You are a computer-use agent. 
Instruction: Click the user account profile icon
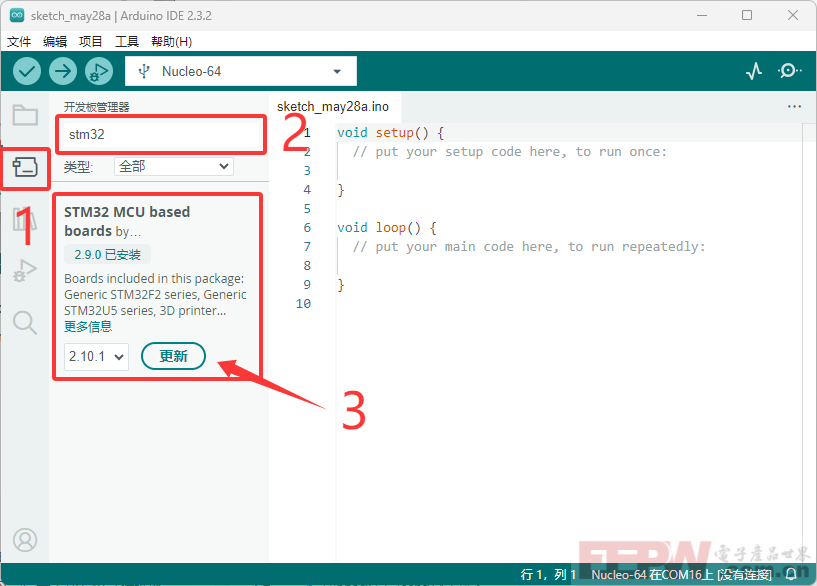click(x=25, y=540)
